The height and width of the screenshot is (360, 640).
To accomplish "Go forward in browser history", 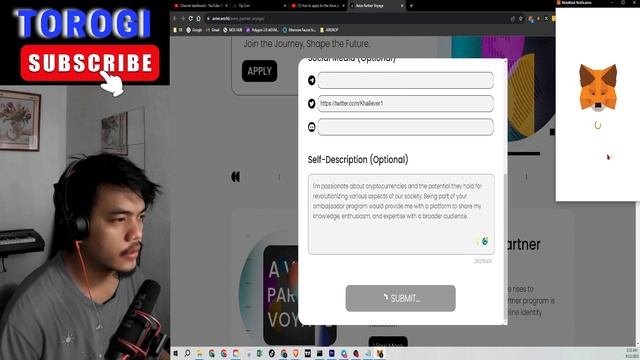I will coord(182,18).
